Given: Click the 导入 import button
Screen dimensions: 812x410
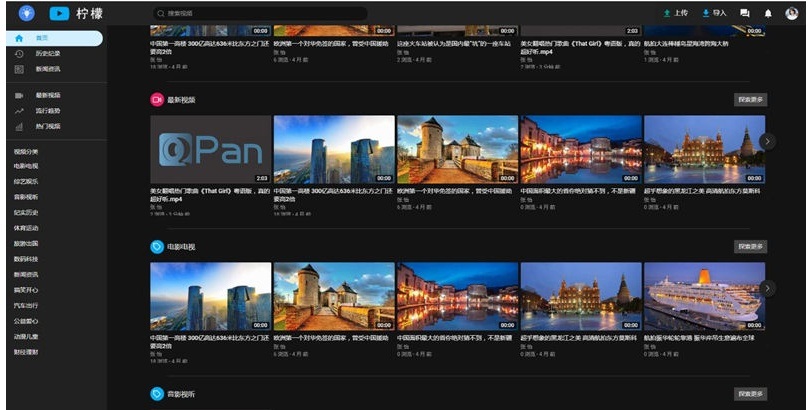Looking at the screenshot, I should (714, 13).
